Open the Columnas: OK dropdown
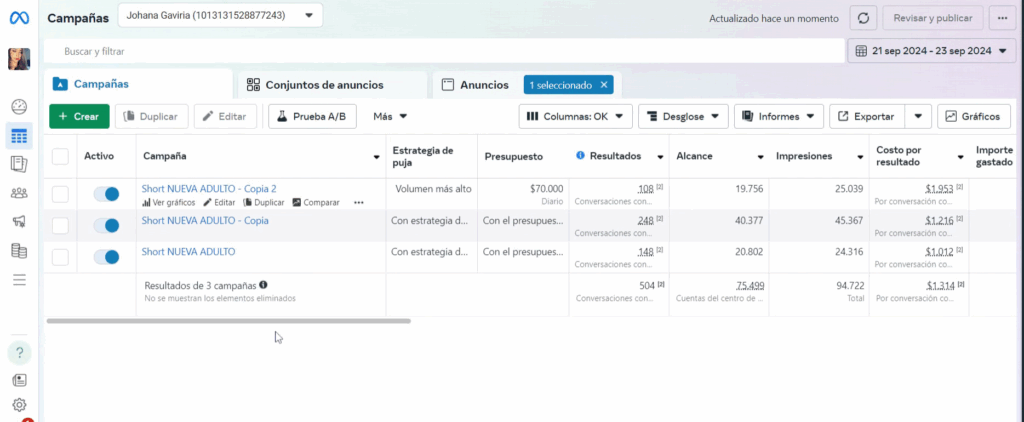Image resolution: width=1024 pixels, height=422 pixels. (x=579, y=116)
